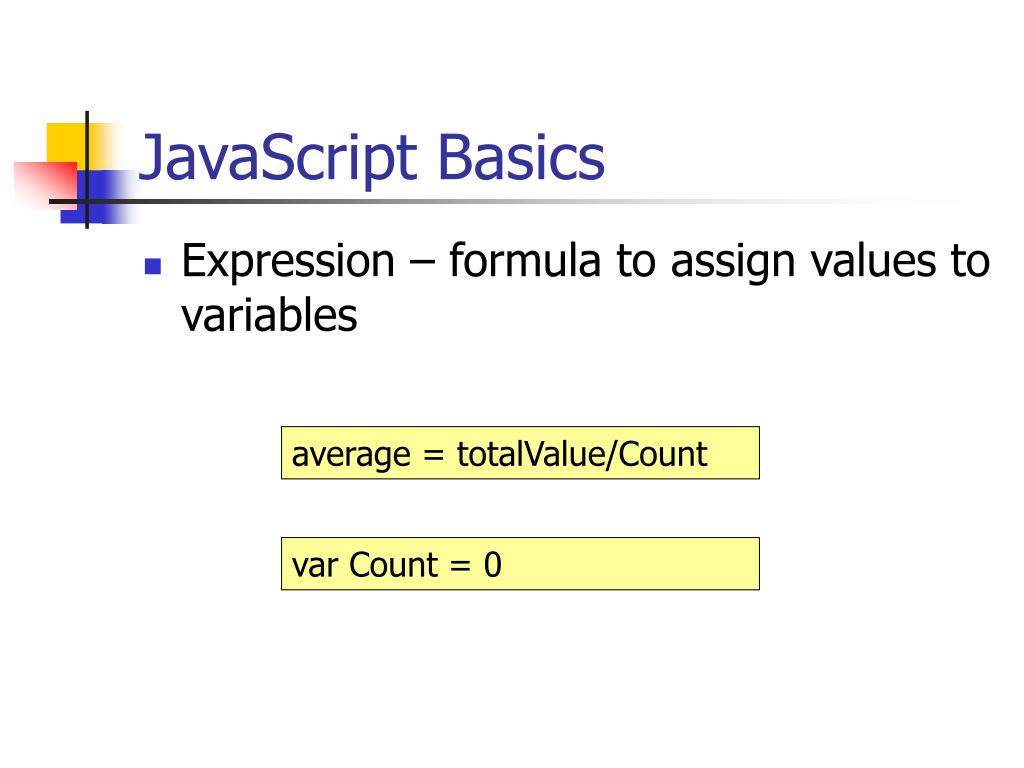Click totalValue/Count in the first yellow box
1024x768 pixels.
click(582, 454)
